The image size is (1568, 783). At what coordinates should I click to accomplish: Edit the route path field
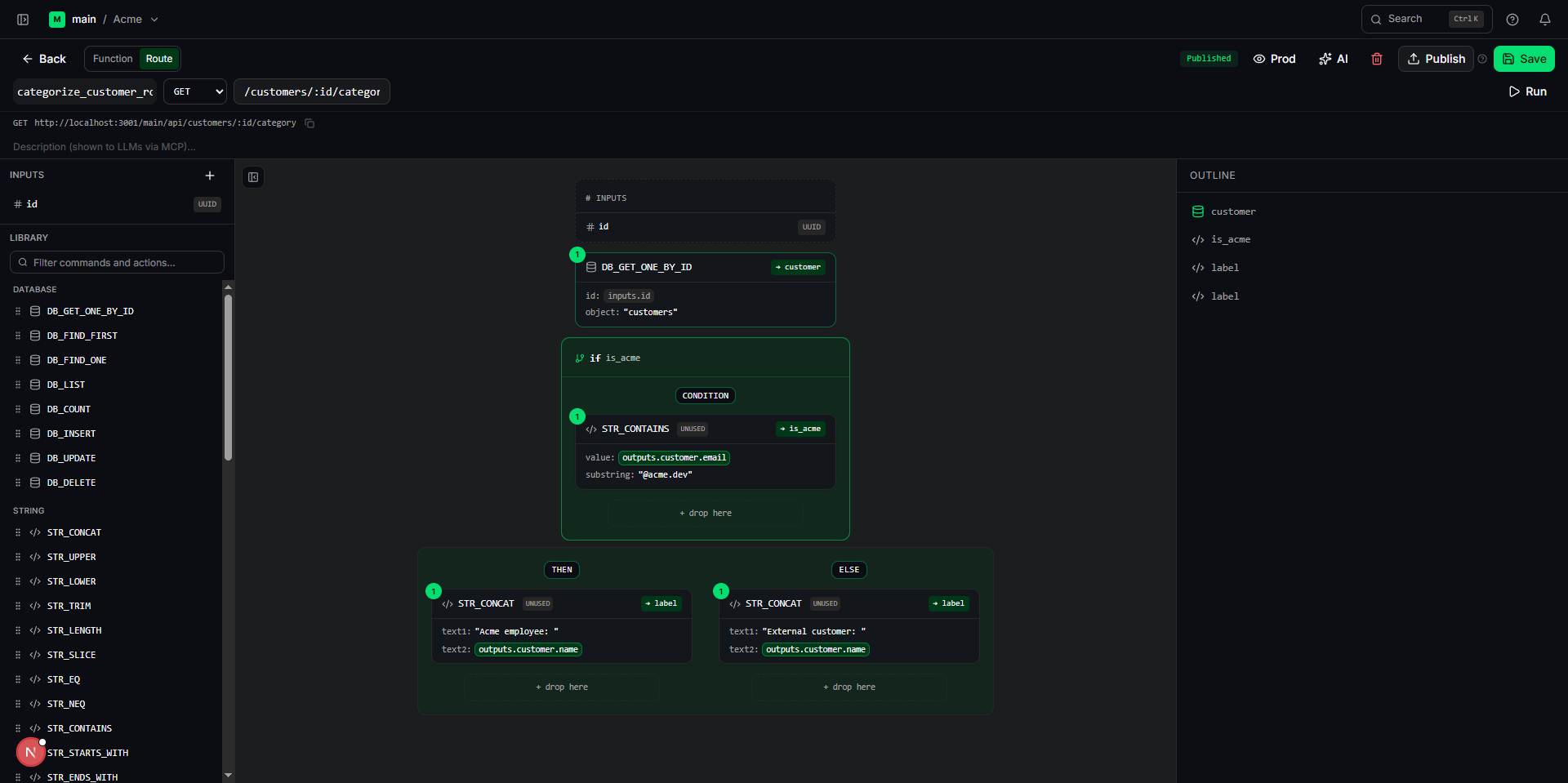[x=312, y=91]
